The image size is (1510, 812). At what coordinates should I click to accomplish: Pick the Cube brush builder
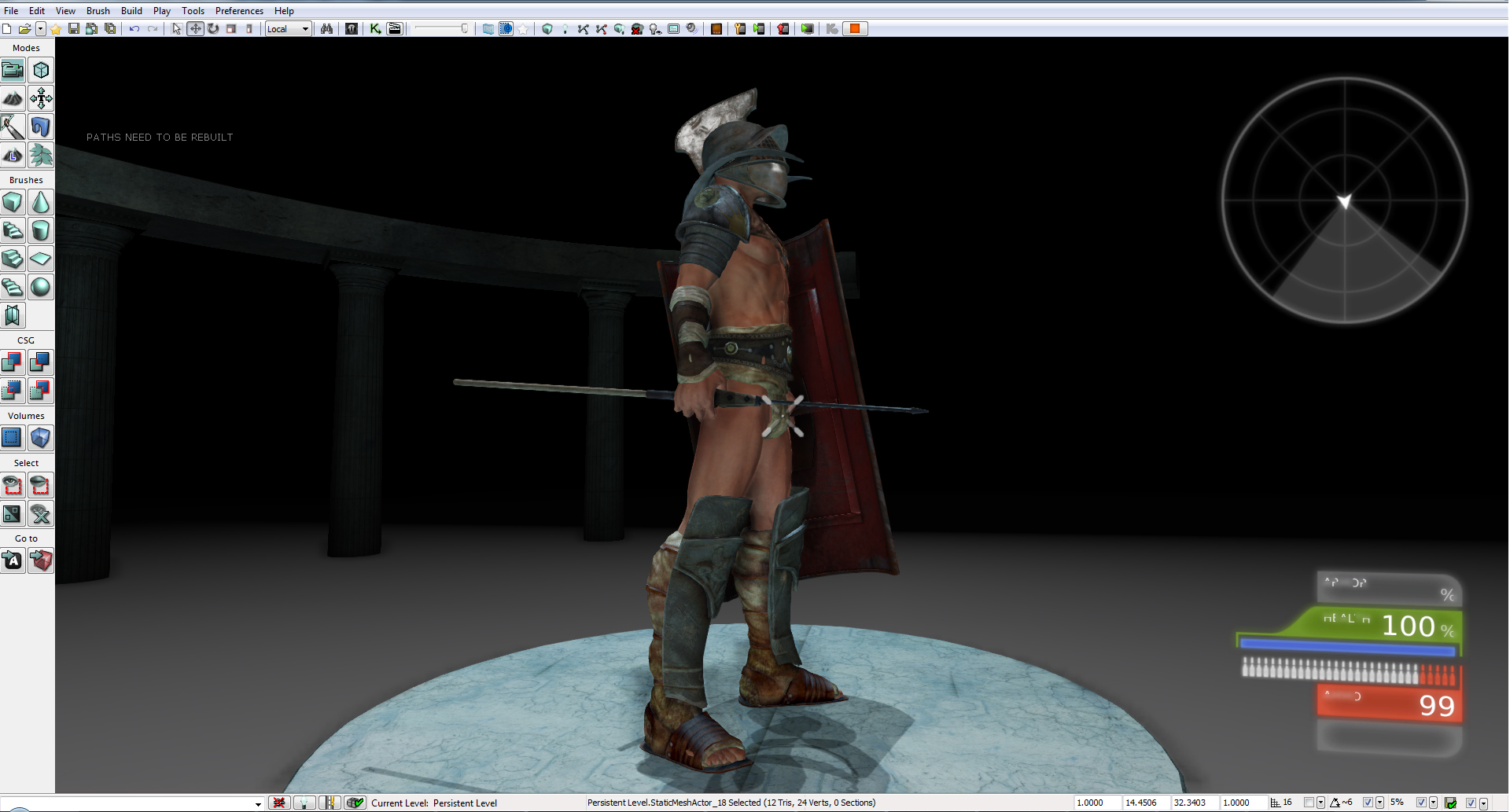(13, 203)
